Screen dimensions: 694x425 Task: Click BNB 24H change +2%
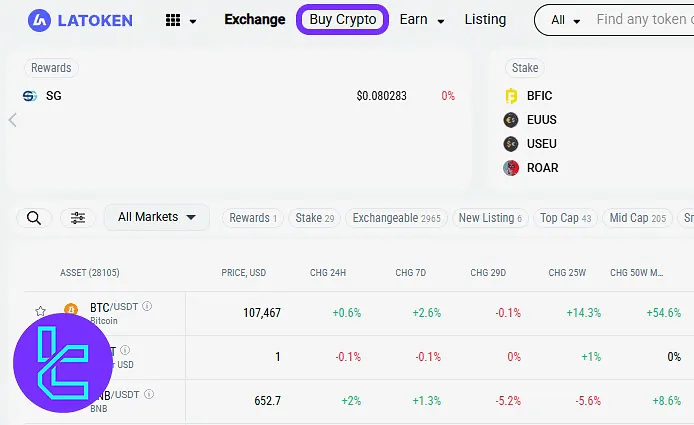point(351,401)
